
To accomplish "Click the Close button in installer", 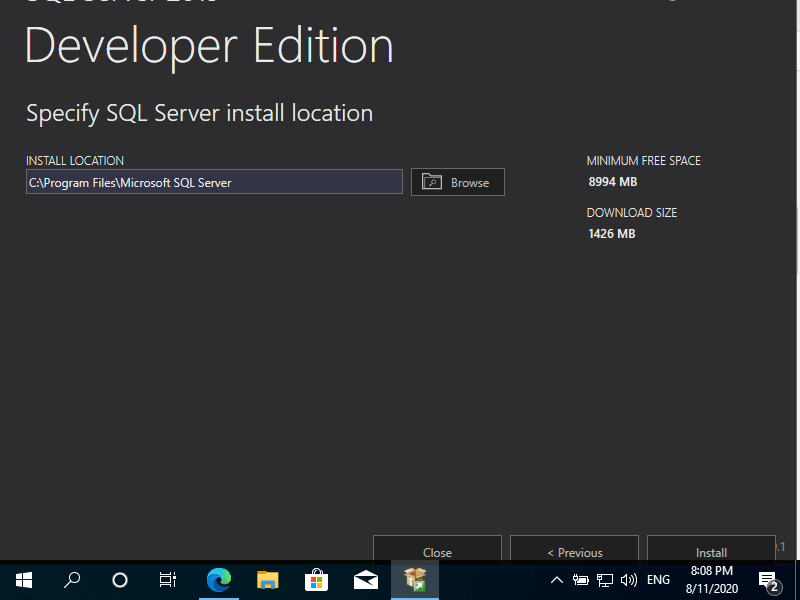I will [x=437, y=549].
